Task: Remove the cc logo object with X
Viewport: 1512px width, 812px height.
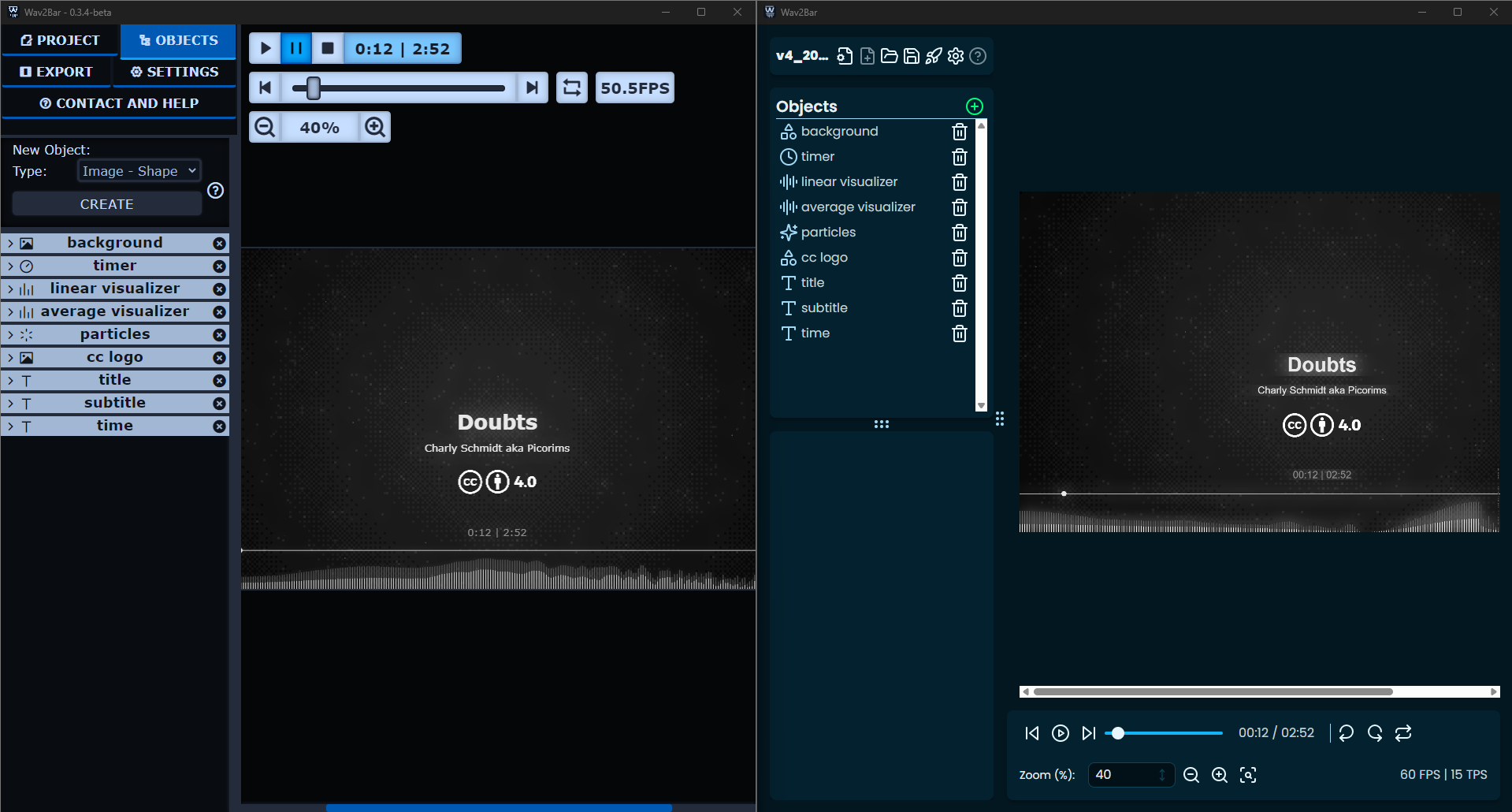Action: pos(220,358)
